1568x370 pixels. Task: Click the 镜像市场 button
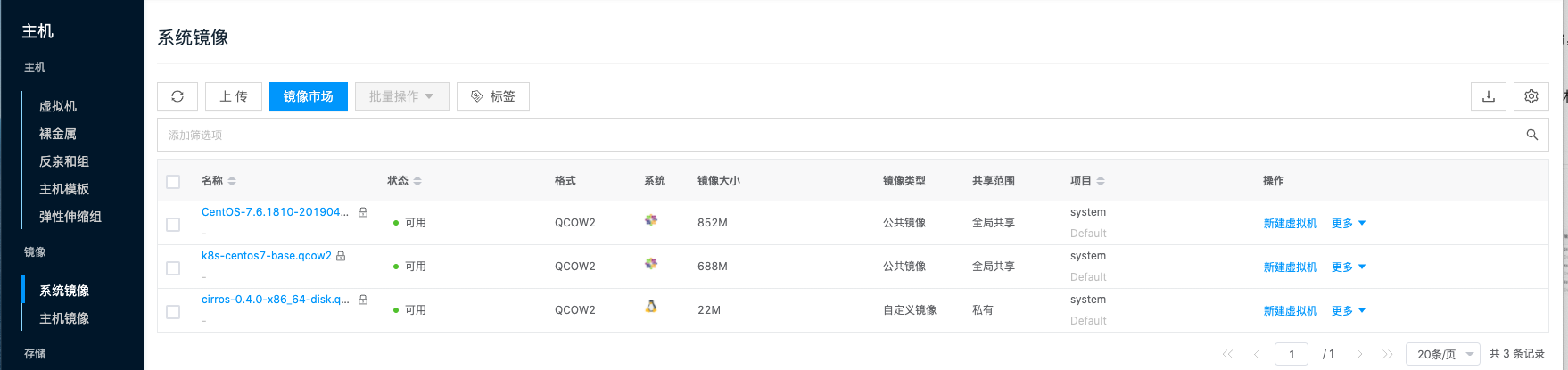coord(308,96)
